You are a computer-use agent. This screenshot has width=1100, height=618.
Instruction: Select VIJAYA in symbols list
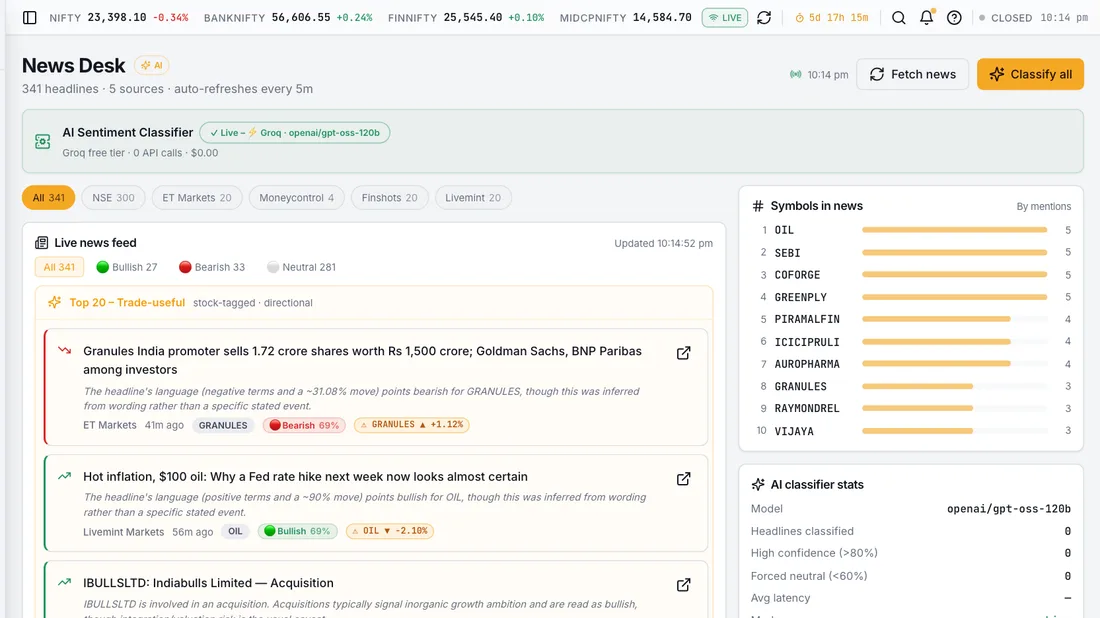794,431
